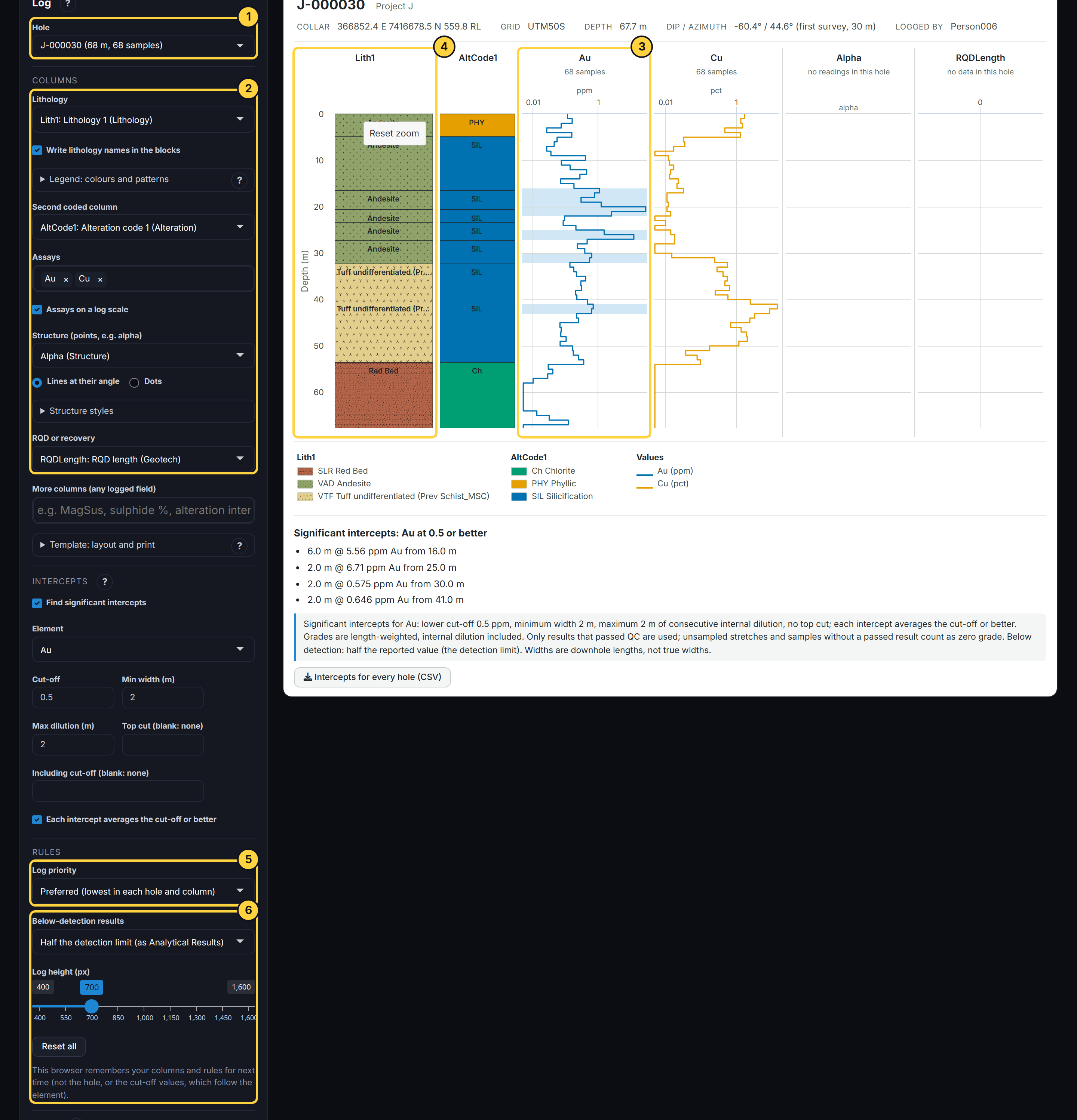Download Intercepts for every hole CSV

372,677
